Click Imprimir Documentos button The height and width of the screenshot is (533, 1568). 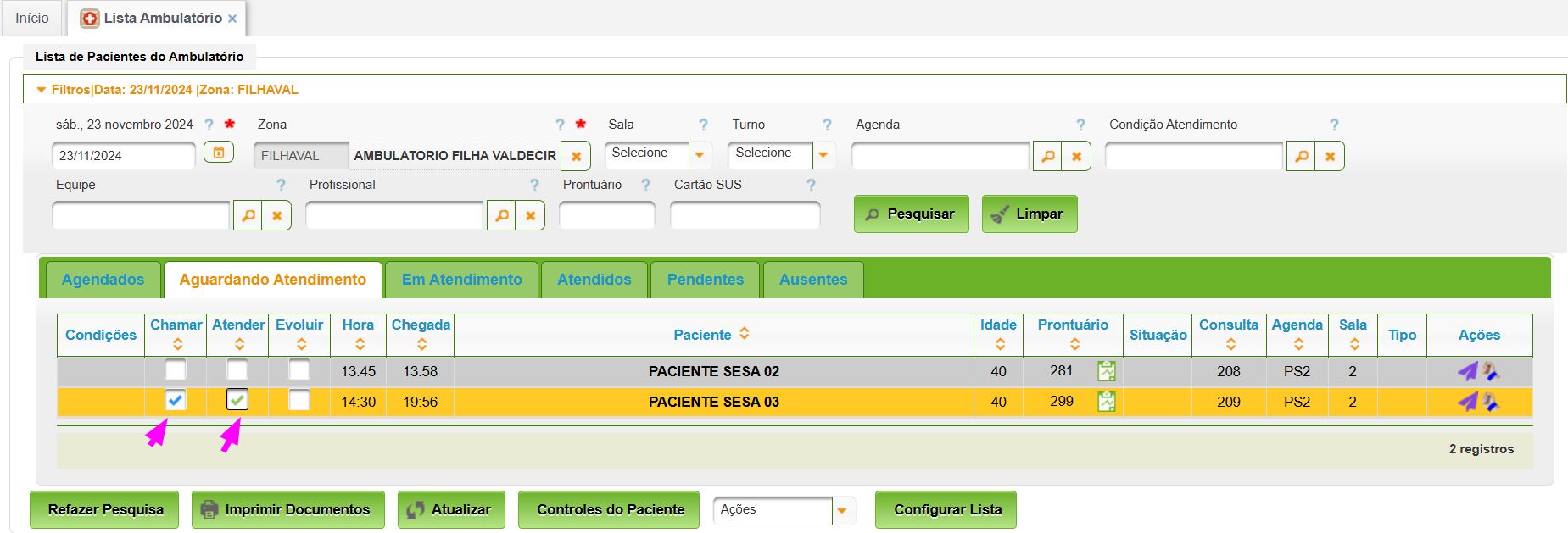pyautogui.click(x=288, y=509)
